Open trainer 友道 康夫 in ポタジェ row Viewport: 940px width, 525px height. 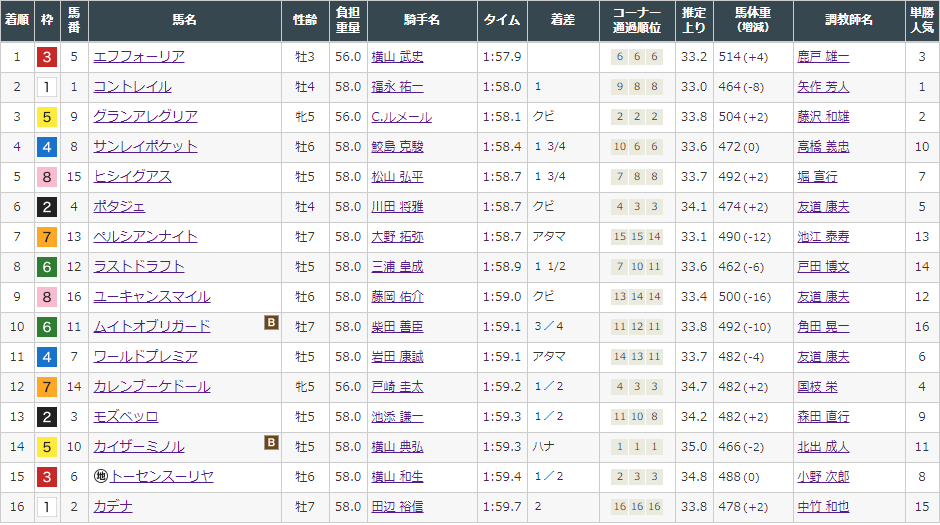pyautogui.click(x=823, y=206)
